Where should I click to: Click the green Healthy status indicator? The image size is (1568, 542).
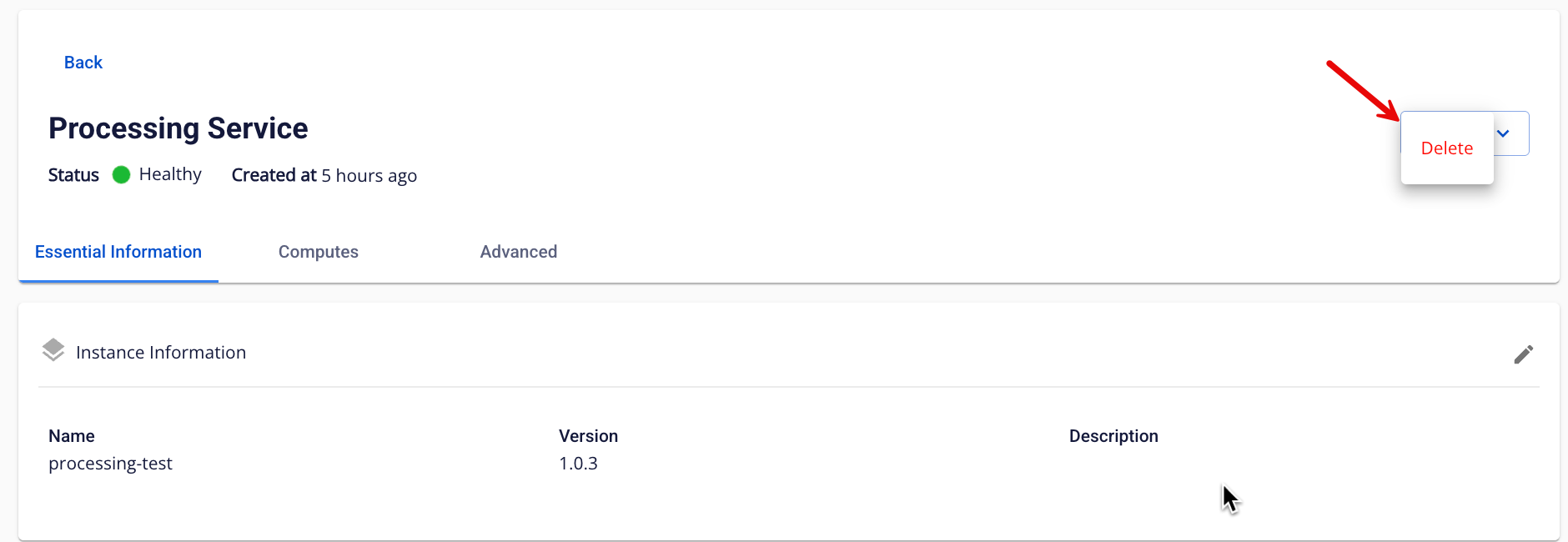click(x=121, y=174)
